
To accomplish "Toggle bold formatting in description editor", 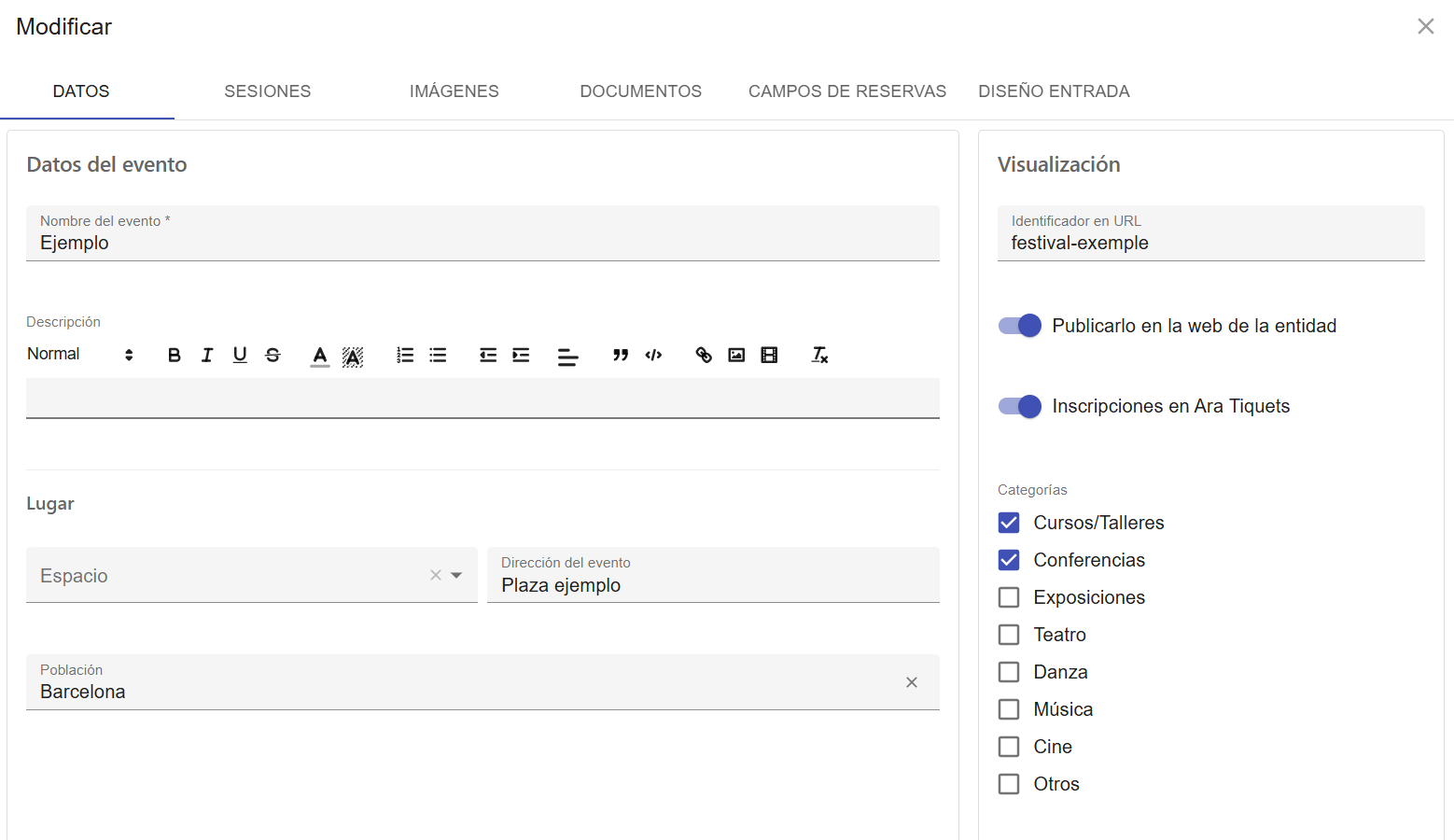I will click(x=175, y=355).
